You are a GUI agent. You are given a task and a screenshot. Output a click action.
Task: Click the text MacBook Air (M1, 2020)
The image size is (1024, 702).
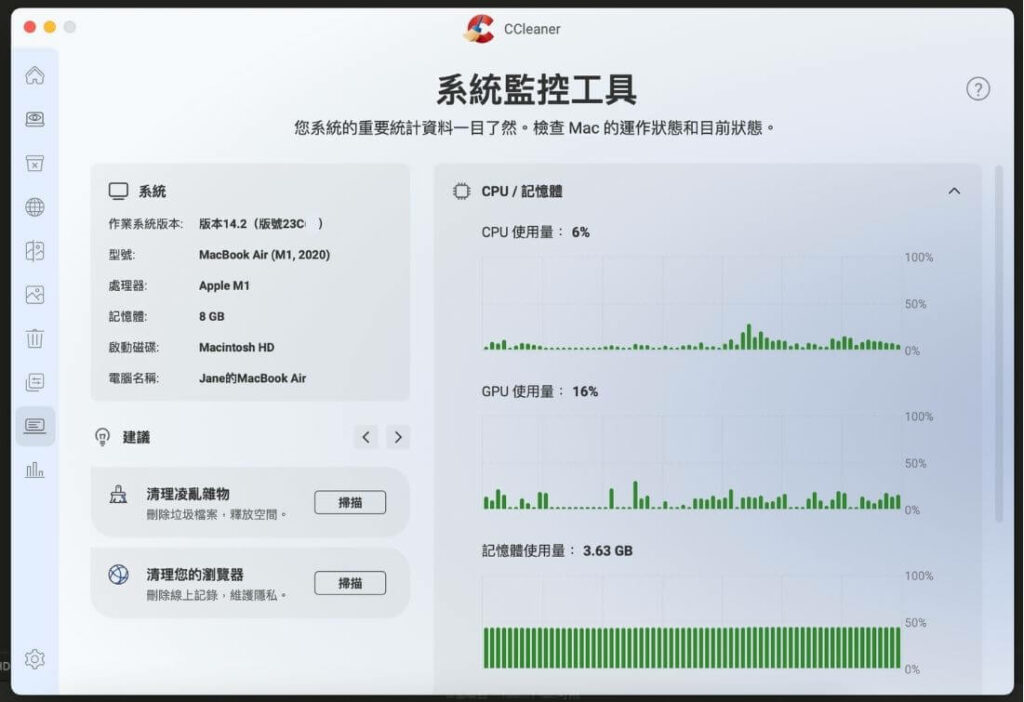[x=264, y=255]
